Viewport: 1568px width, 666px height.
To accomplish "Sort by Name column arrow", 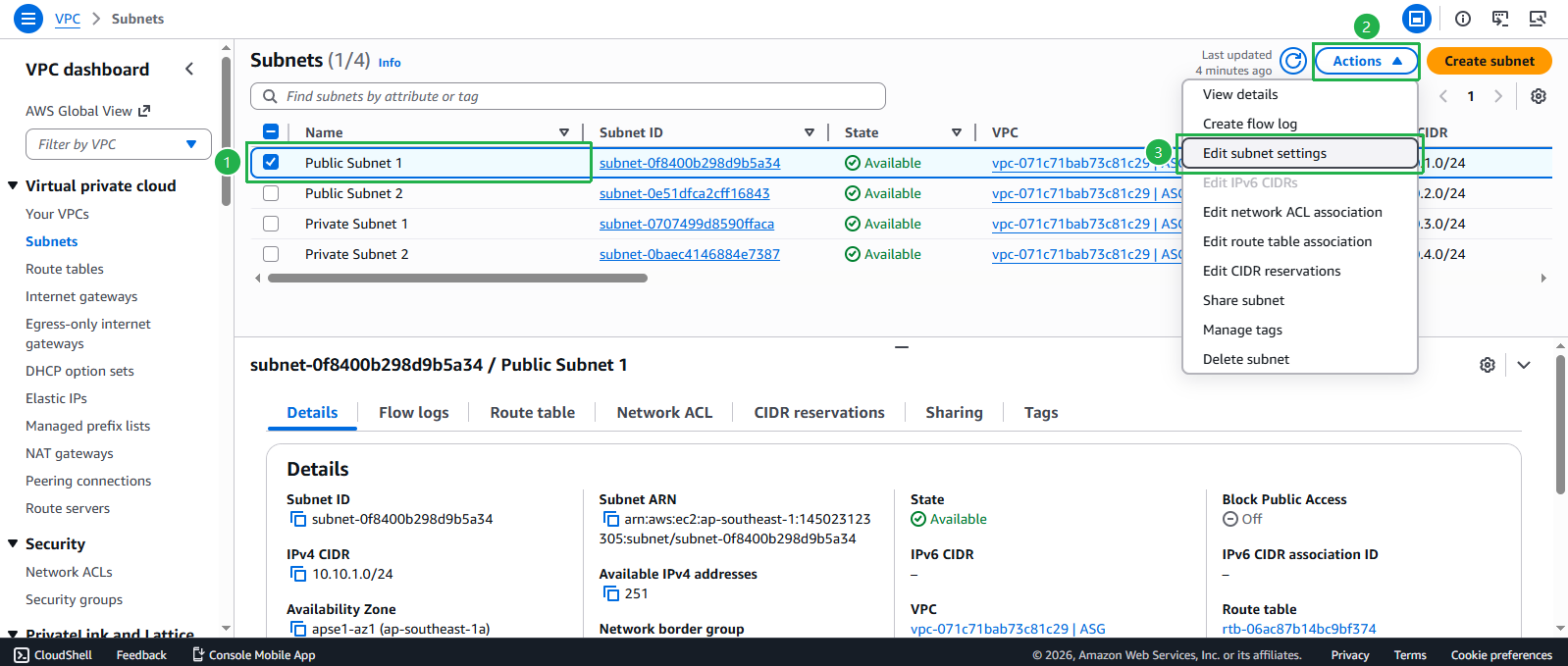I will tap(564, 132).
